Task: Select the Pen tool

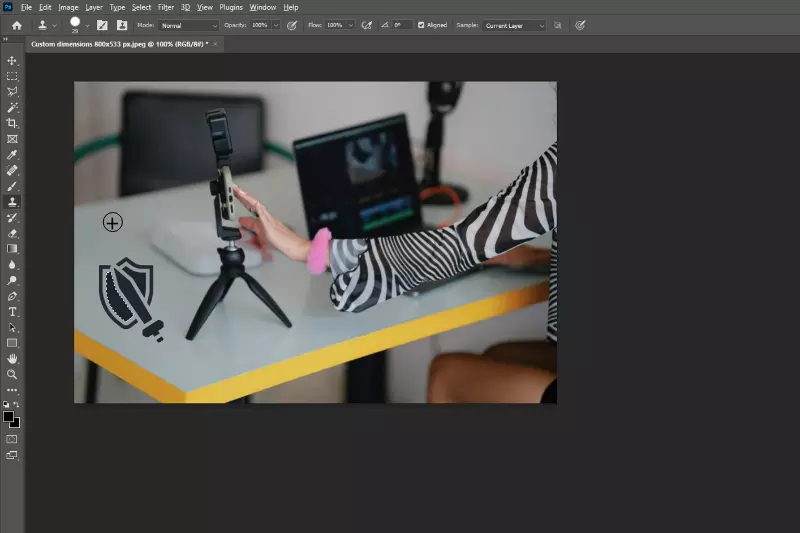Action: pos(12,296)
